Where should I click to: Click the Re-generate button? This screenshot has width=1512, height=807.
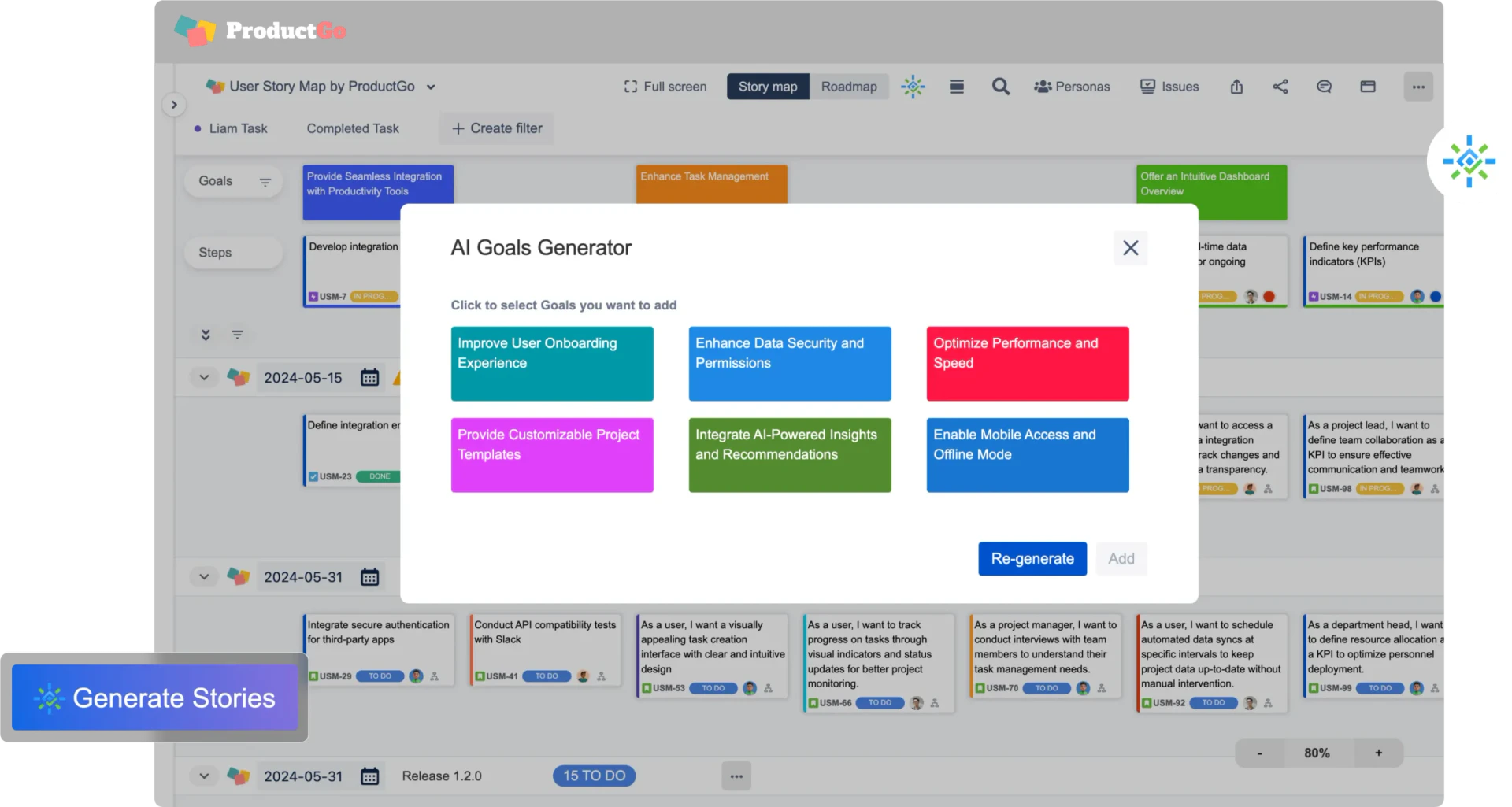[x=1032, y=559]
